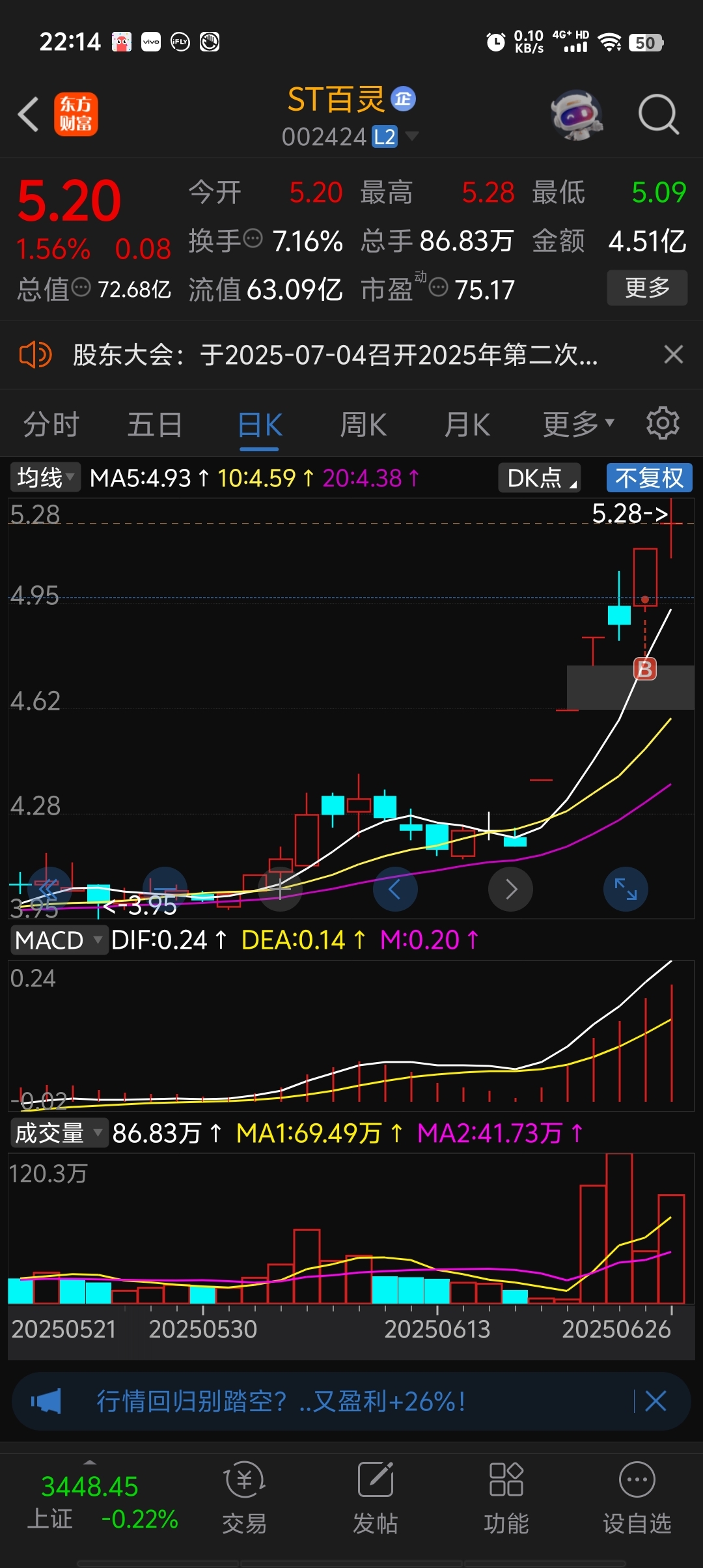
Task: Click the 更多 button beside 市盈
Action: (647, 288)
